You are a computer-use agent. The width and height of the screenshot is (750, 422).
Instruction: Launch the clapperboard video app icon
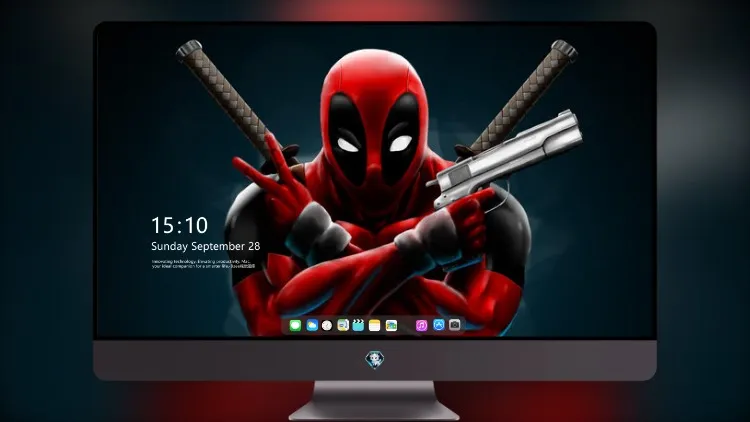[358, 325]
